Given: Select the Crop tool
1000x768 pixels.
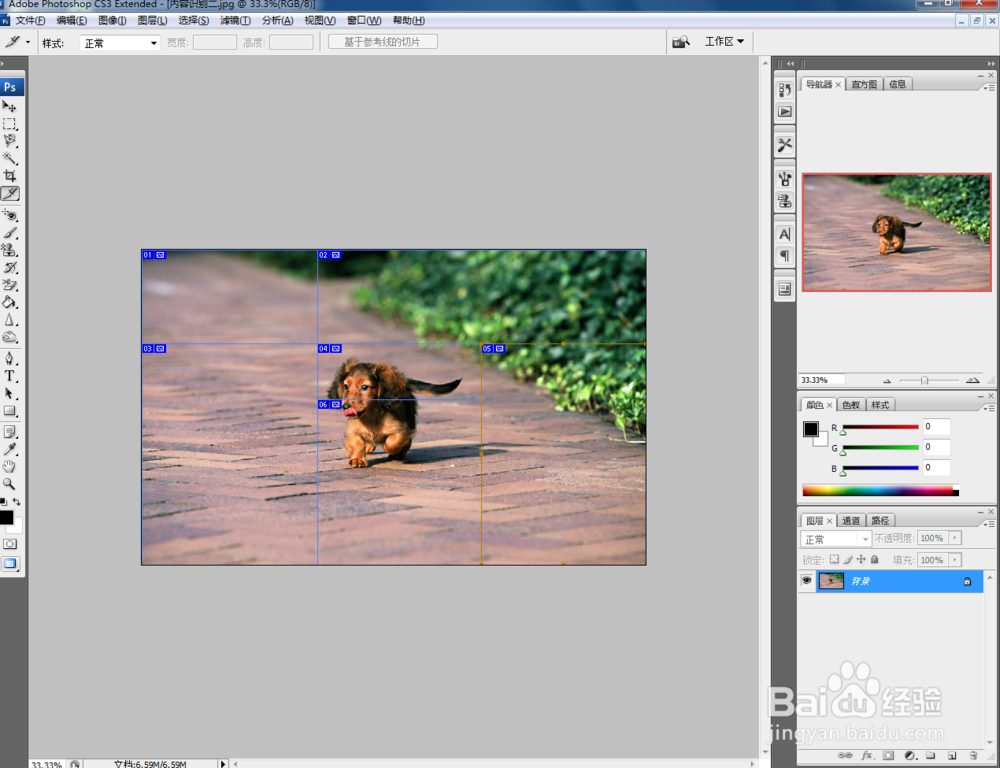Looking at the screenshot, I should click(x=10, y=176).
